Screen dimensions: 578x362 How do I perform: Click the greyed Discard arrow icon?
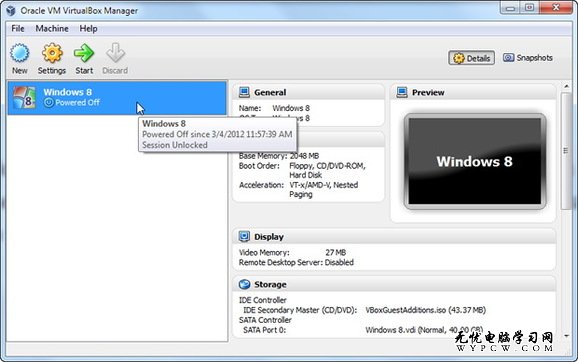[115, 53]
